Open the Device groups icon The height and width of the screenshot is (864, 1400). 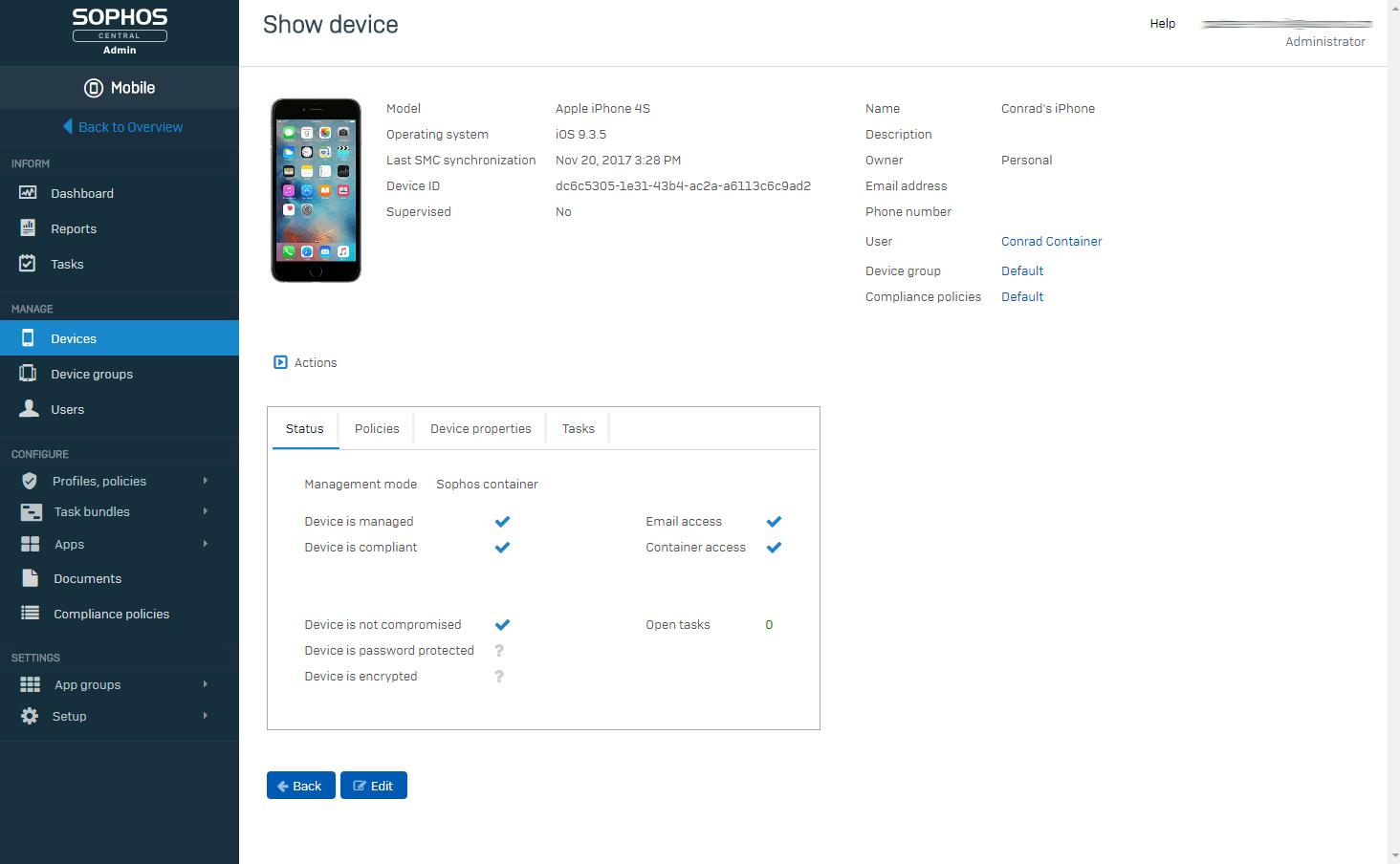28,374
